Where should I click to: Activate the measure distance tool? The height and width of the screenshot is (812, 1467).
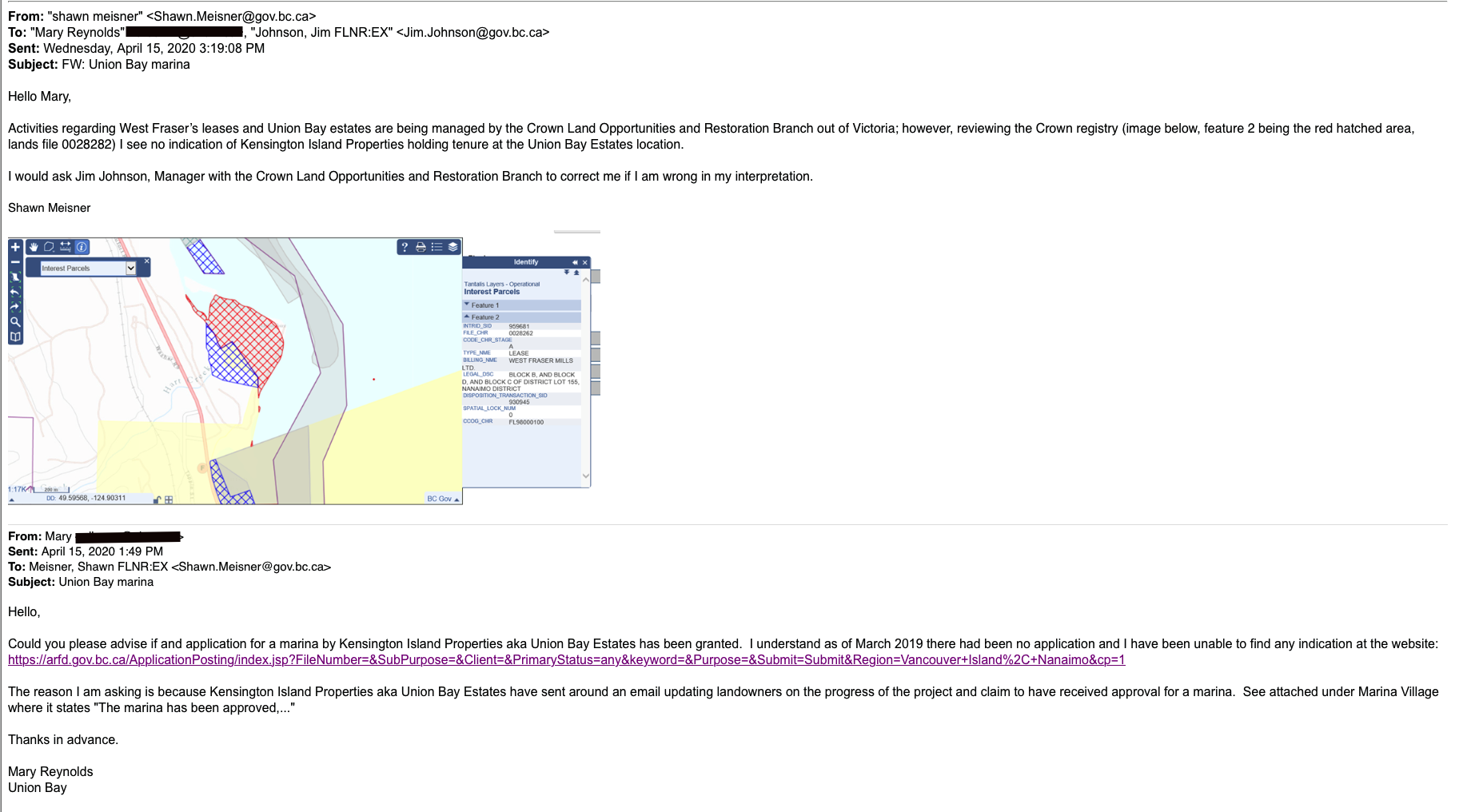point(66,247)
